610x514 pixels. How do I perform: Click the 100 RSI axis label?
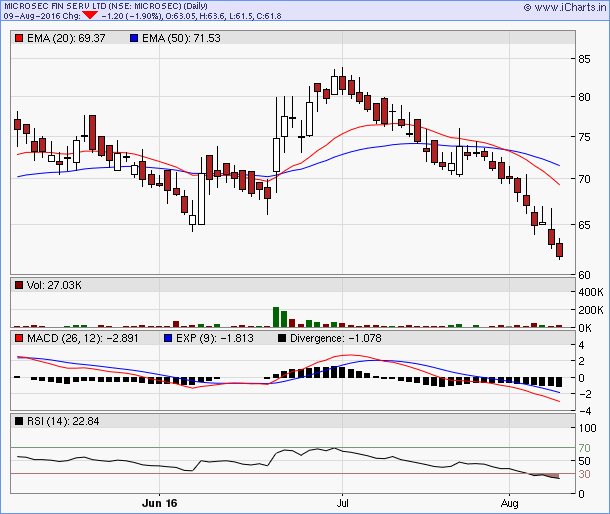pyautogui.click(x=587, y=428)
